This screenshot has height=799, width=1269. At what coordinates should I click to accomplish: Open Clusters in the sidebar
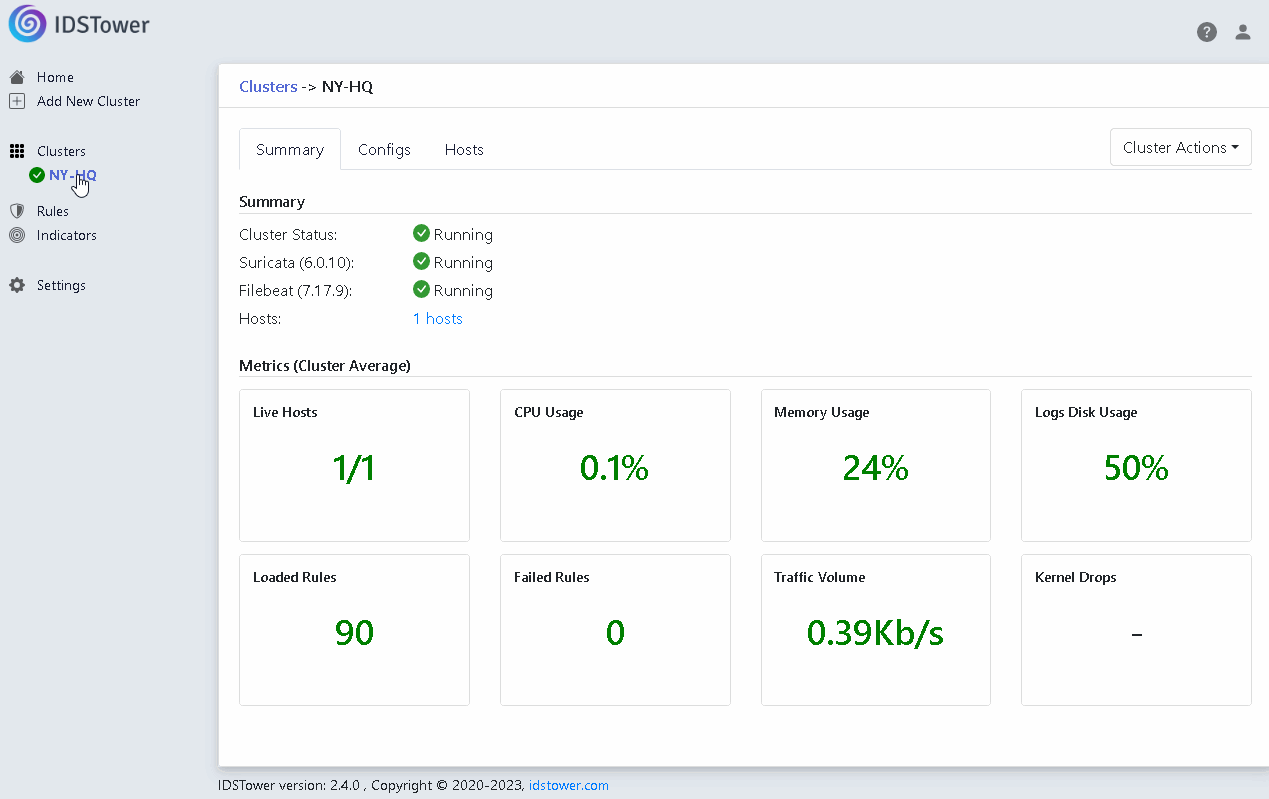[x=61, y=151]
